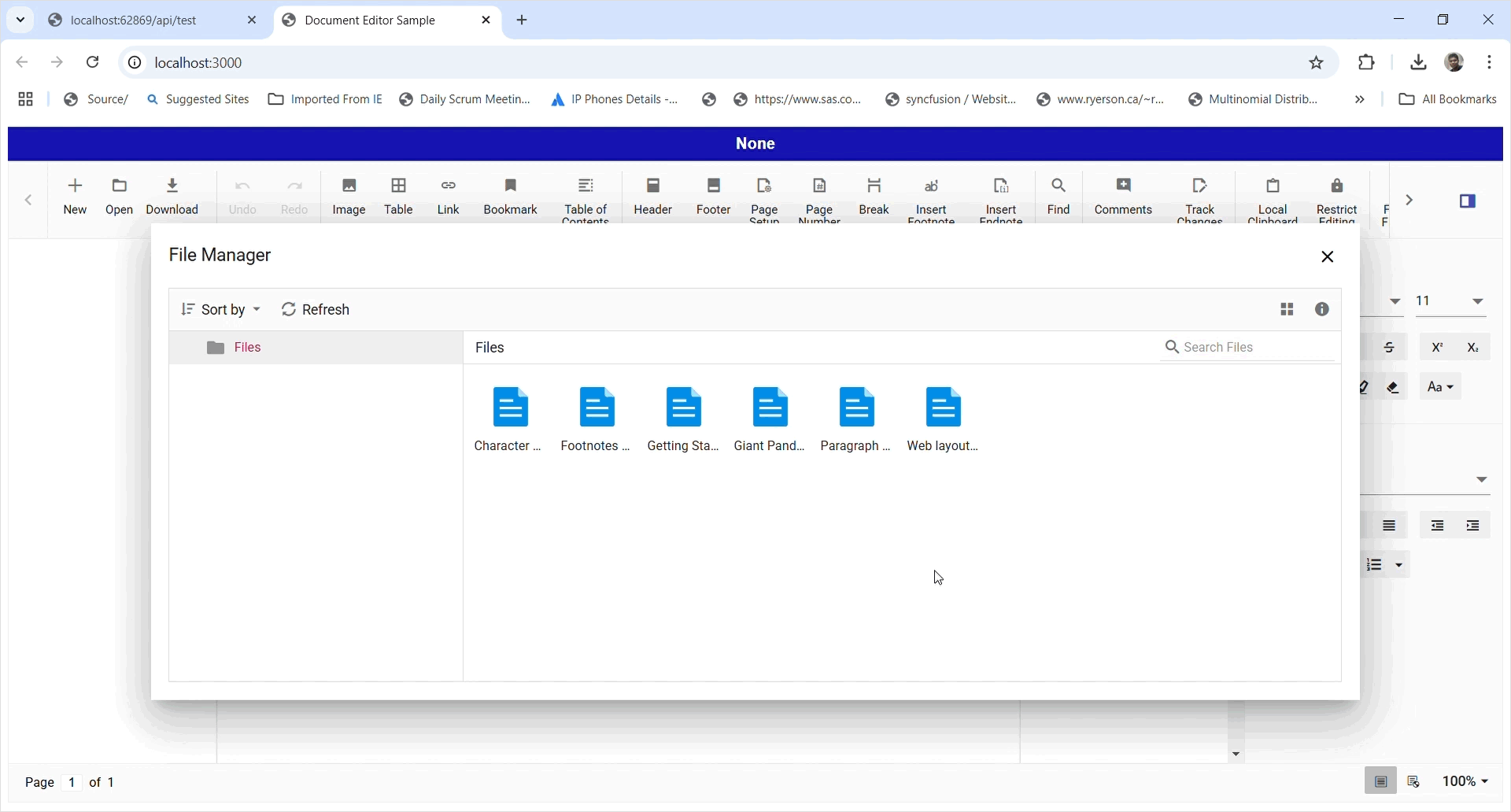Click the Comments toolbar icon
The height and width of the screenshot is (812, 1511).
coord(1123,195)
